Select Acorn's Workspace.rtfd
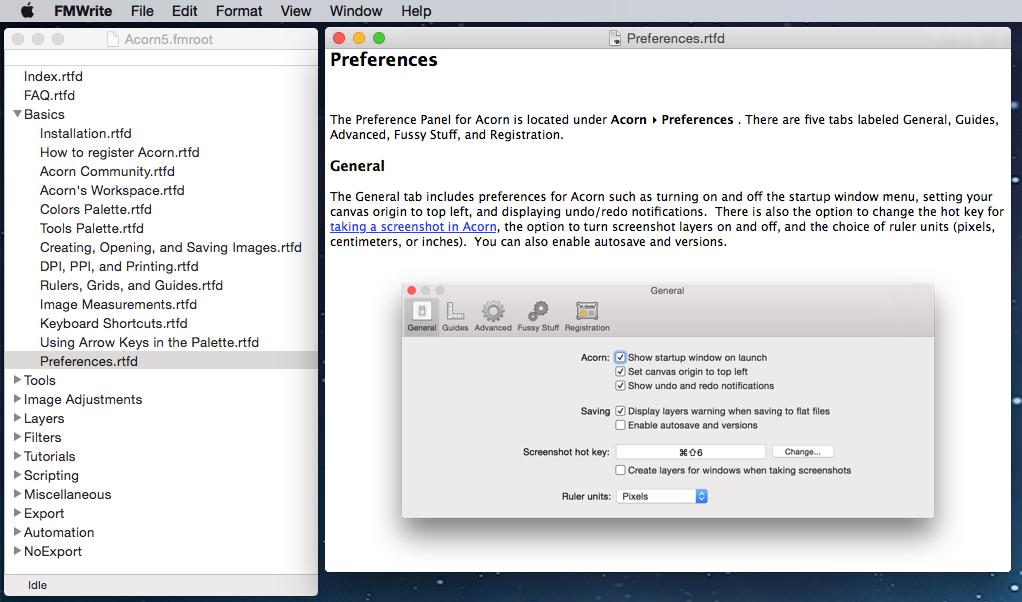The height and width of the screenshot is (602, 1022). coord(112,190)
